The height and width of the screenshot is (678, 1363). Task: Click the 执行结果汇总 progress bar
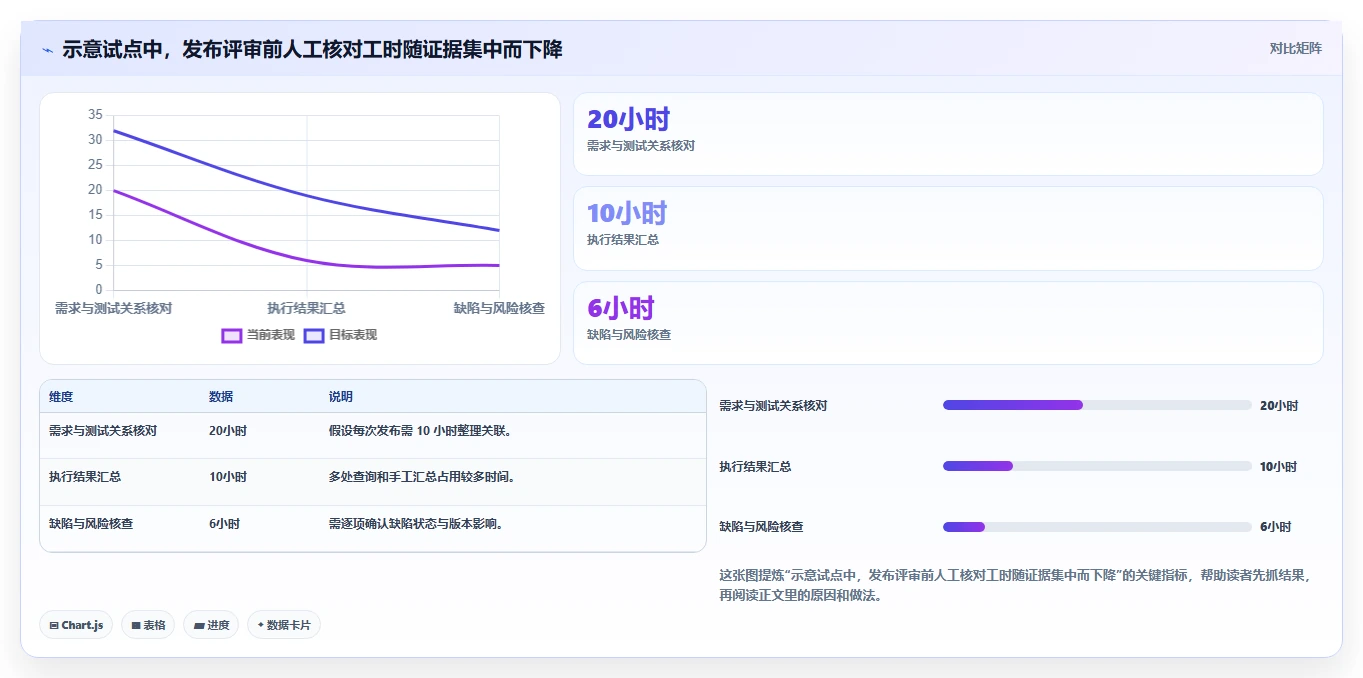pyautogui.click(x=1097, y=466)
